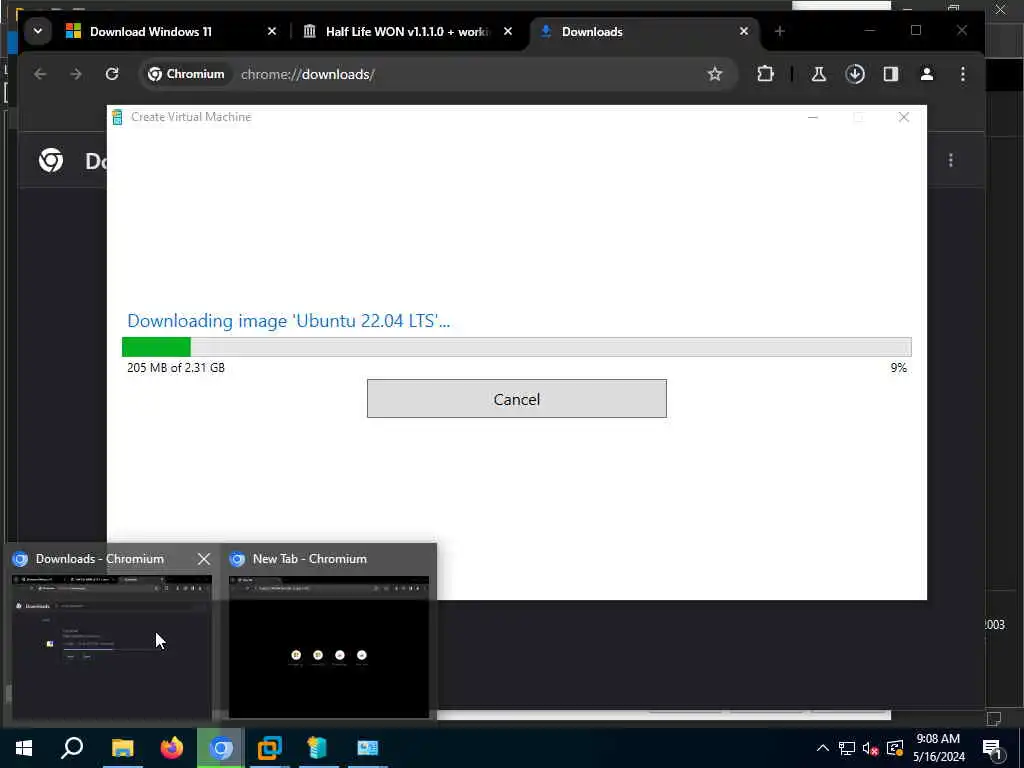Screen dimensions: 1024x768
Task: Open the Windows Start menu
Action: pyautogui.click(x=24, y=748)
